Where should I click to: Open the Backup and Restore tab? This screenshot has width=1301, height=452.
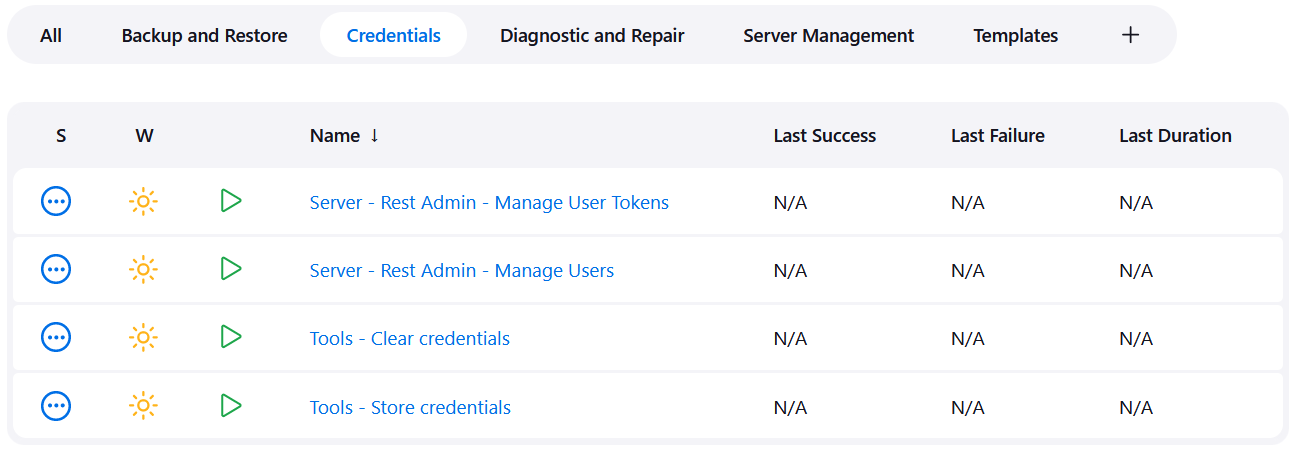(204, 36)
